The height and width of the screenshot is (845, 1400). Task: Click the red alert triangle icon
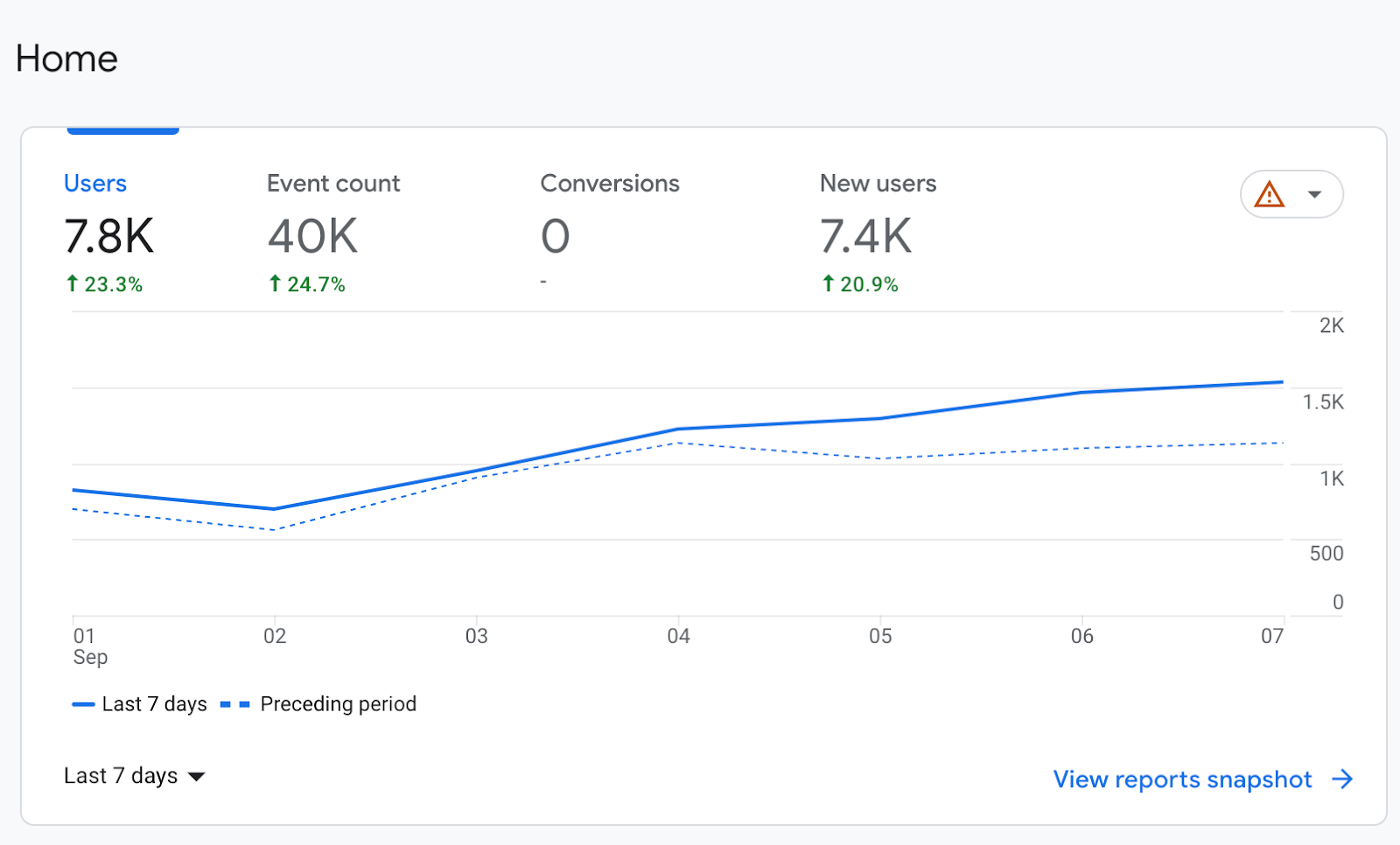(1270, 194)
